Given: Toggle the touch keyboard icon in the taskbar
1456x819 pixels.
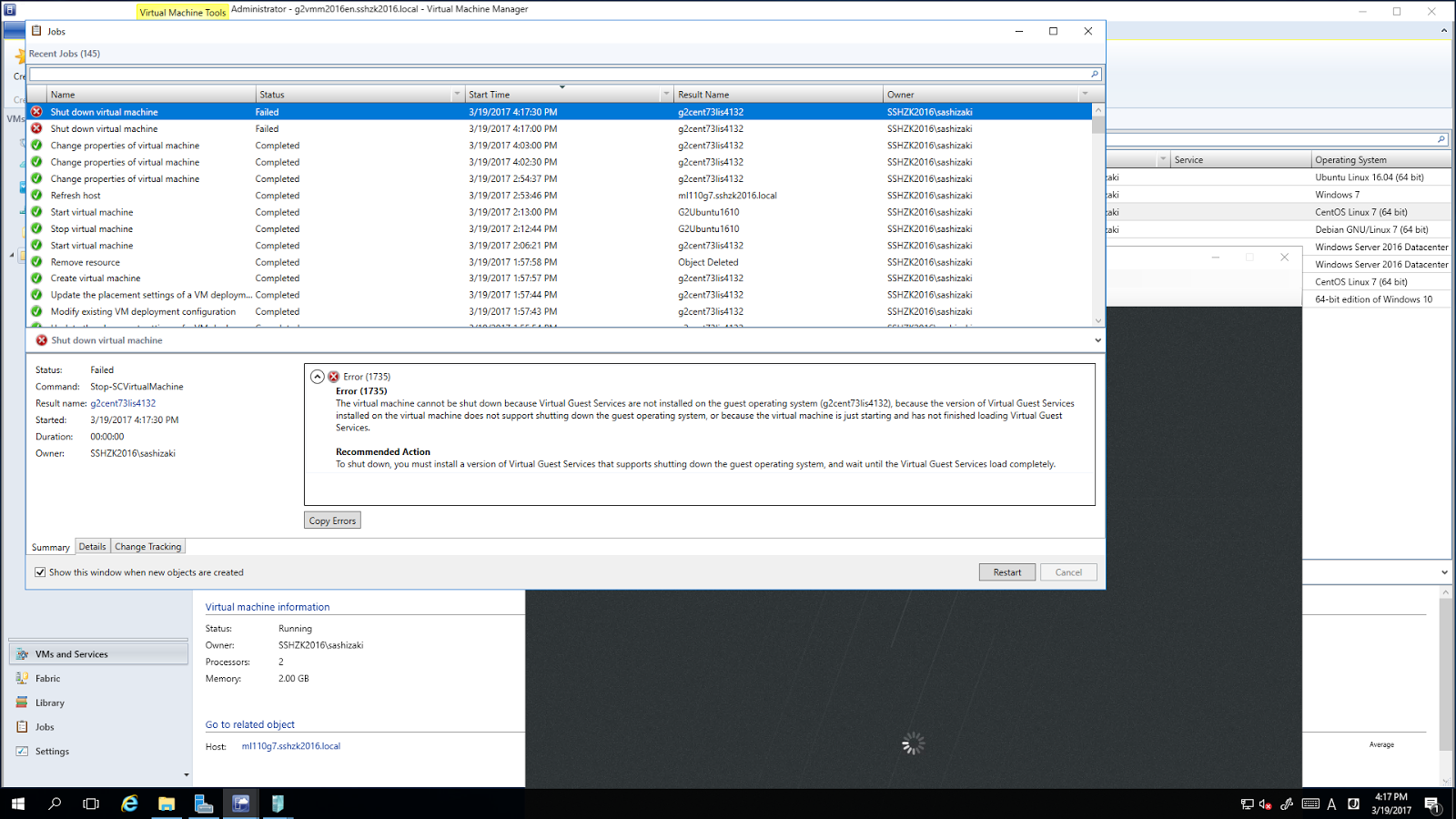Looking at the screenshot, I should 1310,804.
